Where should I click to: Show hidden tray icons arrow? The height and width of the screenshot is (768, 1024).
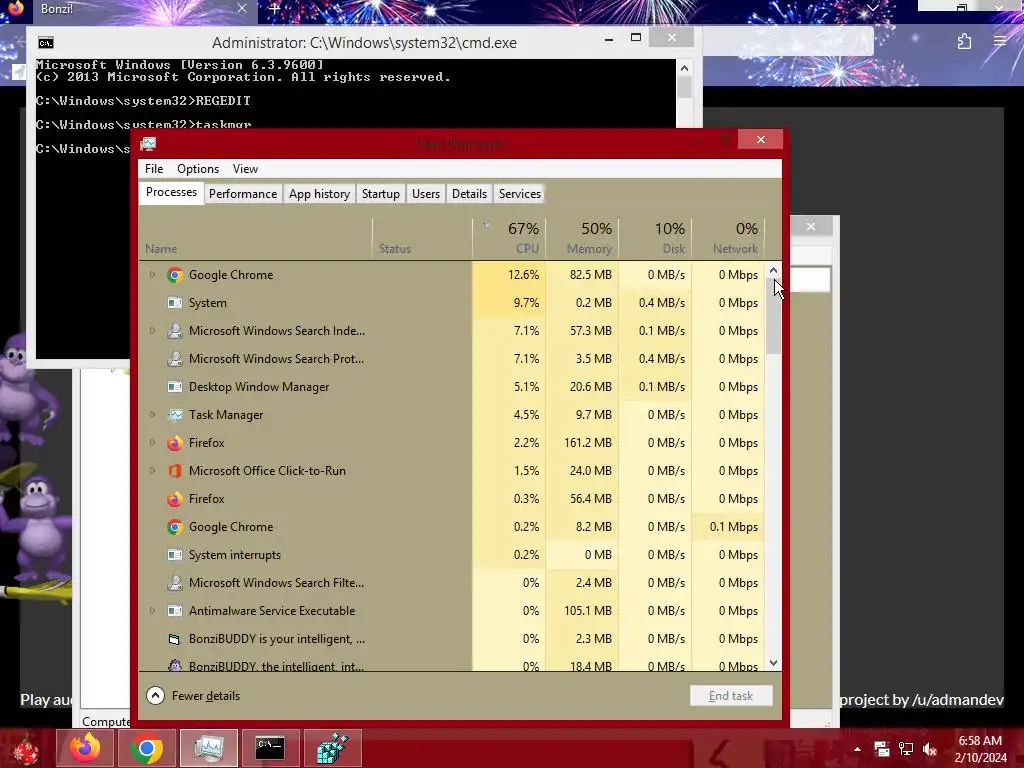857,749
